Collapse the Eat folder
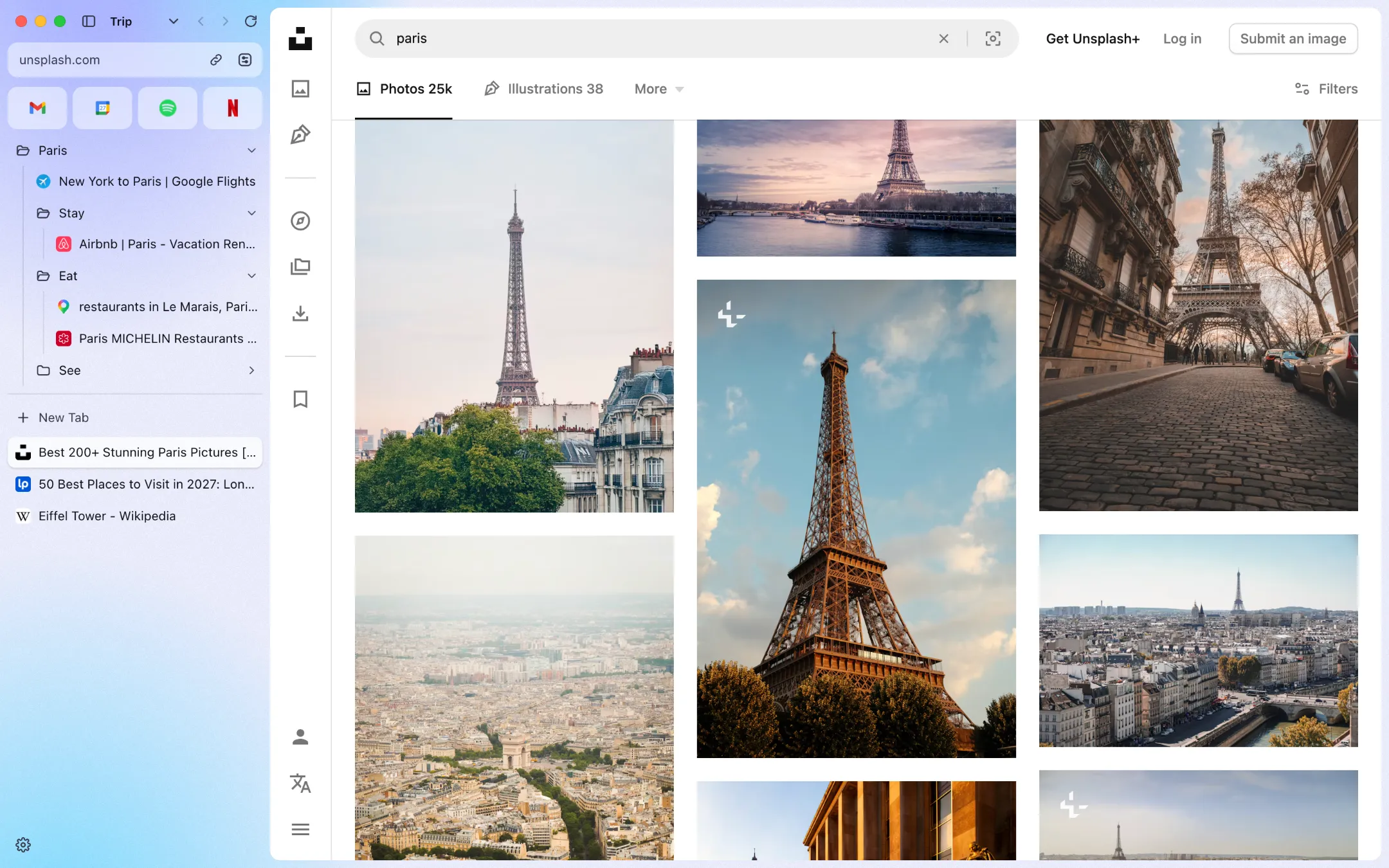1389x868 pixels. pyautogui.click(x=251, y=276)
